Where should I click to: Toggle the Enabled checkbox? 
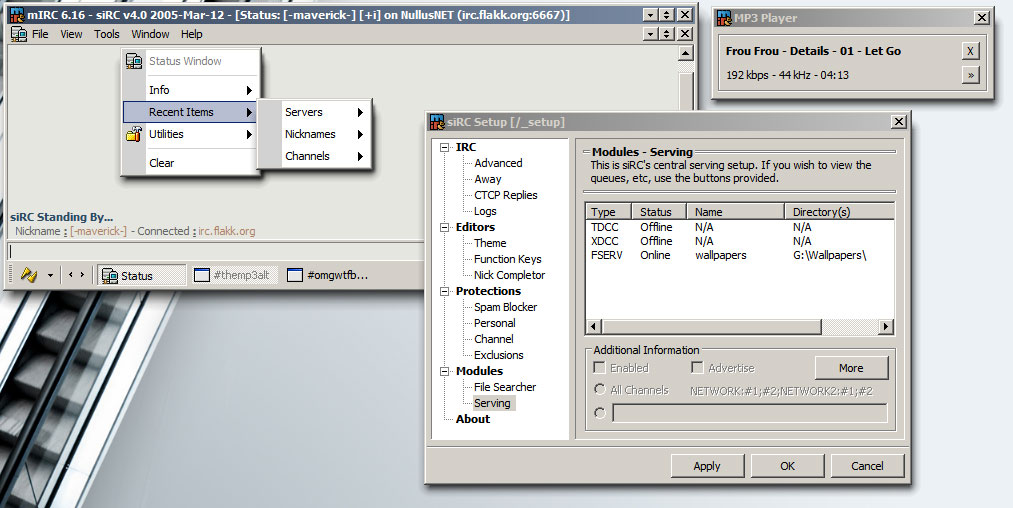click(600, 368)
